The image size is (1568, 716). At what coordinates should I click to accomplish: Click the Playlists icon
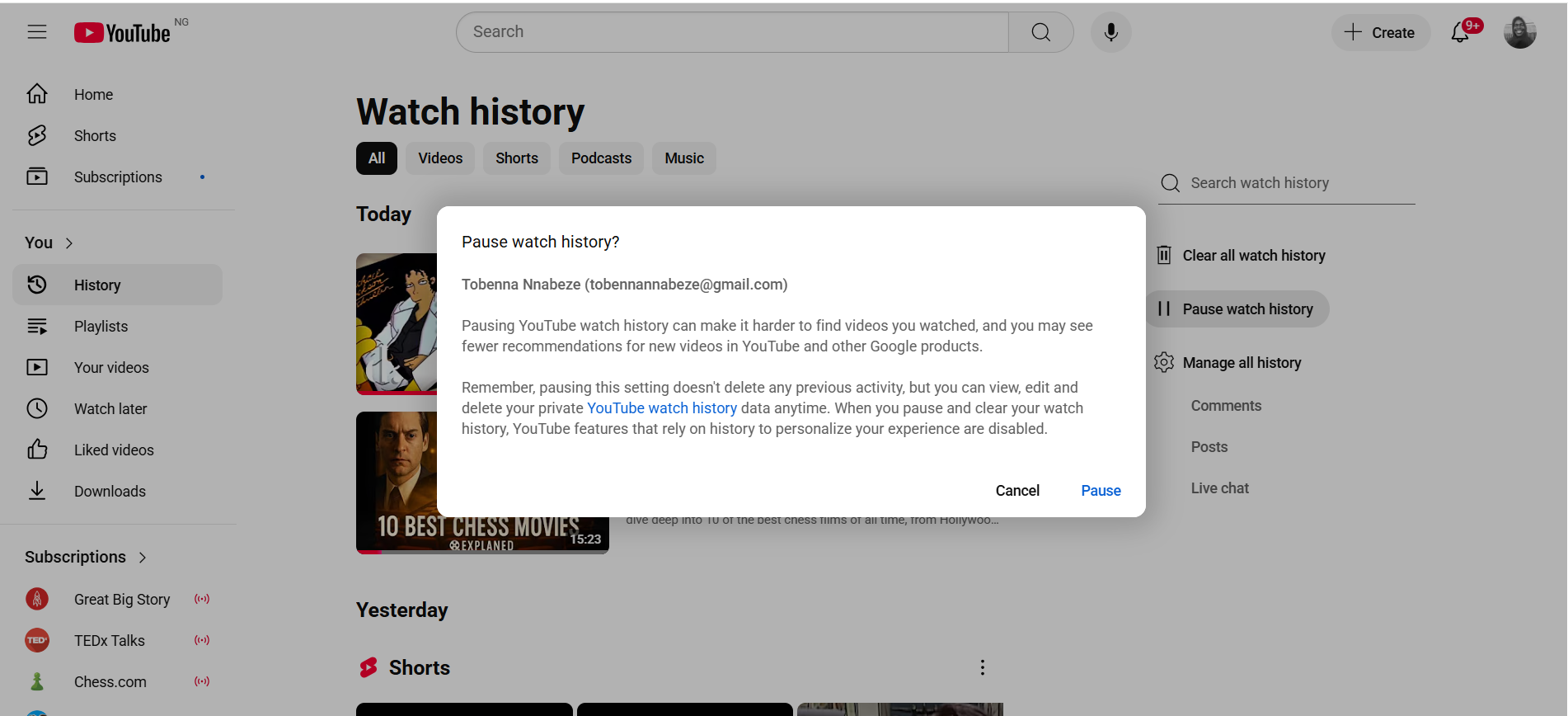tap(37, 326)
